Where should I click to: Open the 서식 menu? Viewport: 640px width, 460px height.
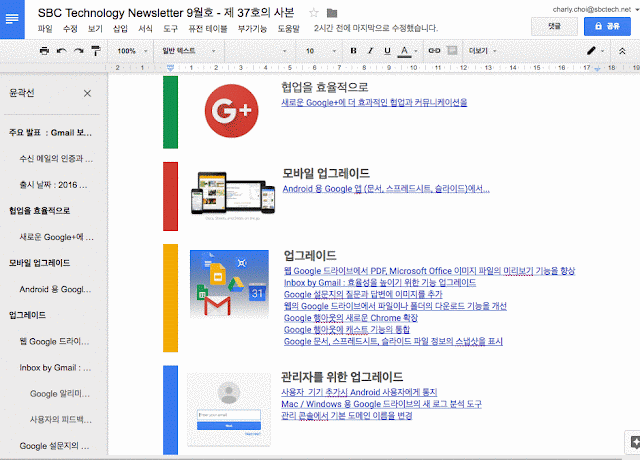(x=145, y=29)
